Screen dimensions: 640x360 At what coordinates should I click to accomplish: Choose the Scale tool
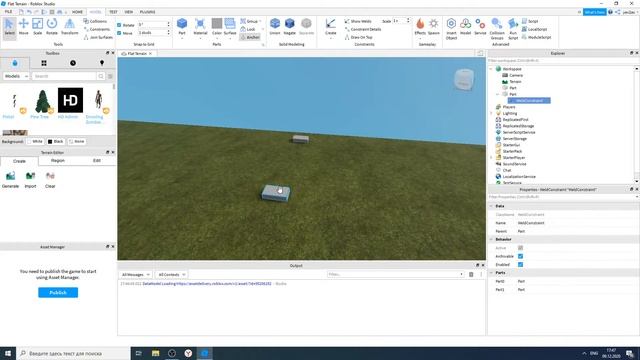(x=38, y=26)
